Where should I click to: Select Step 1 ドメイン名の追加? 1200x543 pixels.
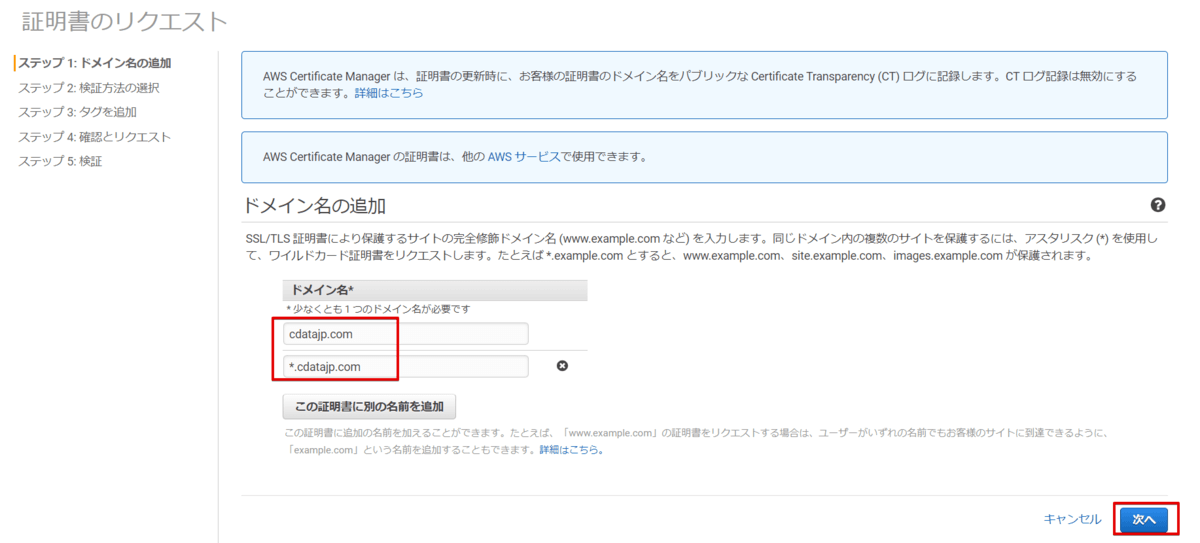94,63
